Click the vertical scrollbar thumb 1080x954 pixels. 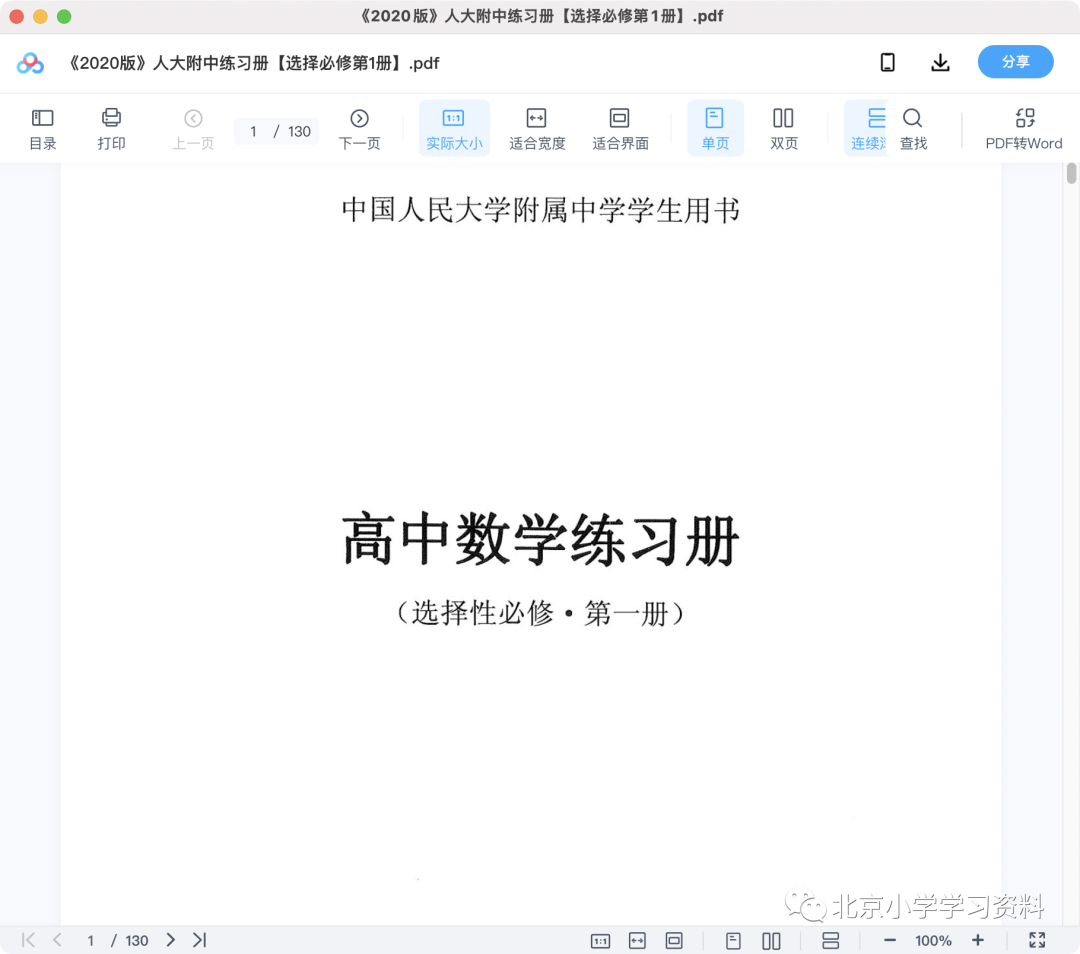coord(1071,173)
